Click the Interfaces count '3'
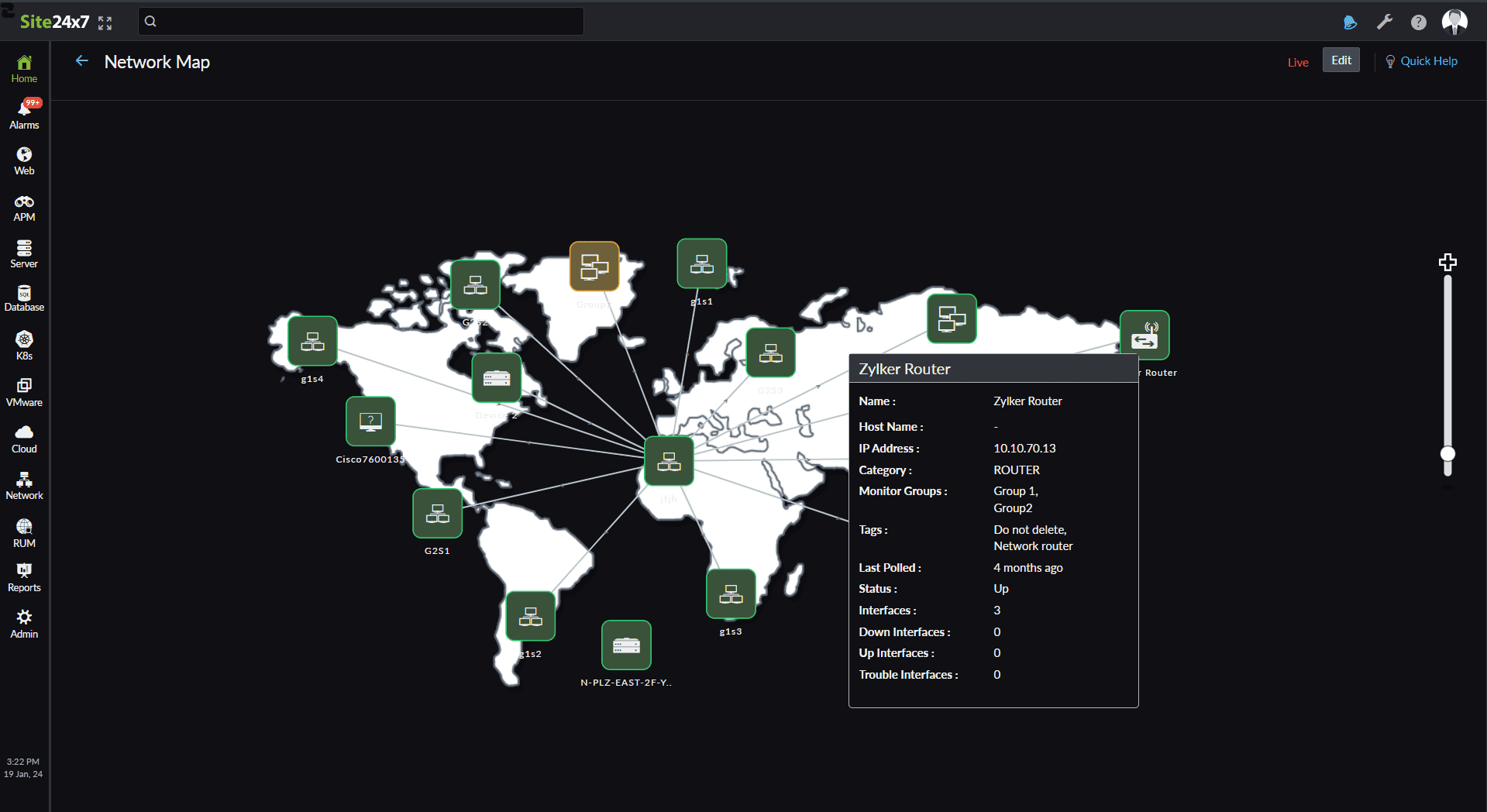Screen dimensions: 1487x812 click(997, 611)
